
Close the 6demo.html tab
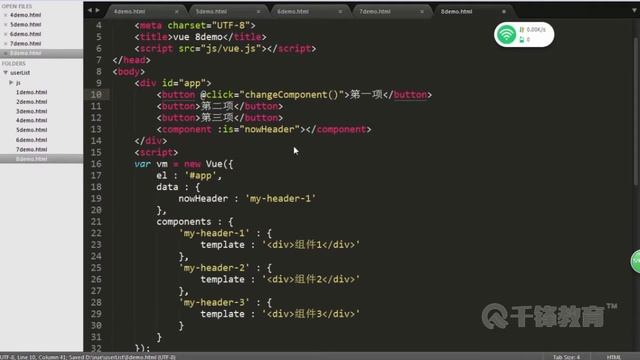(x=340, y=12)
